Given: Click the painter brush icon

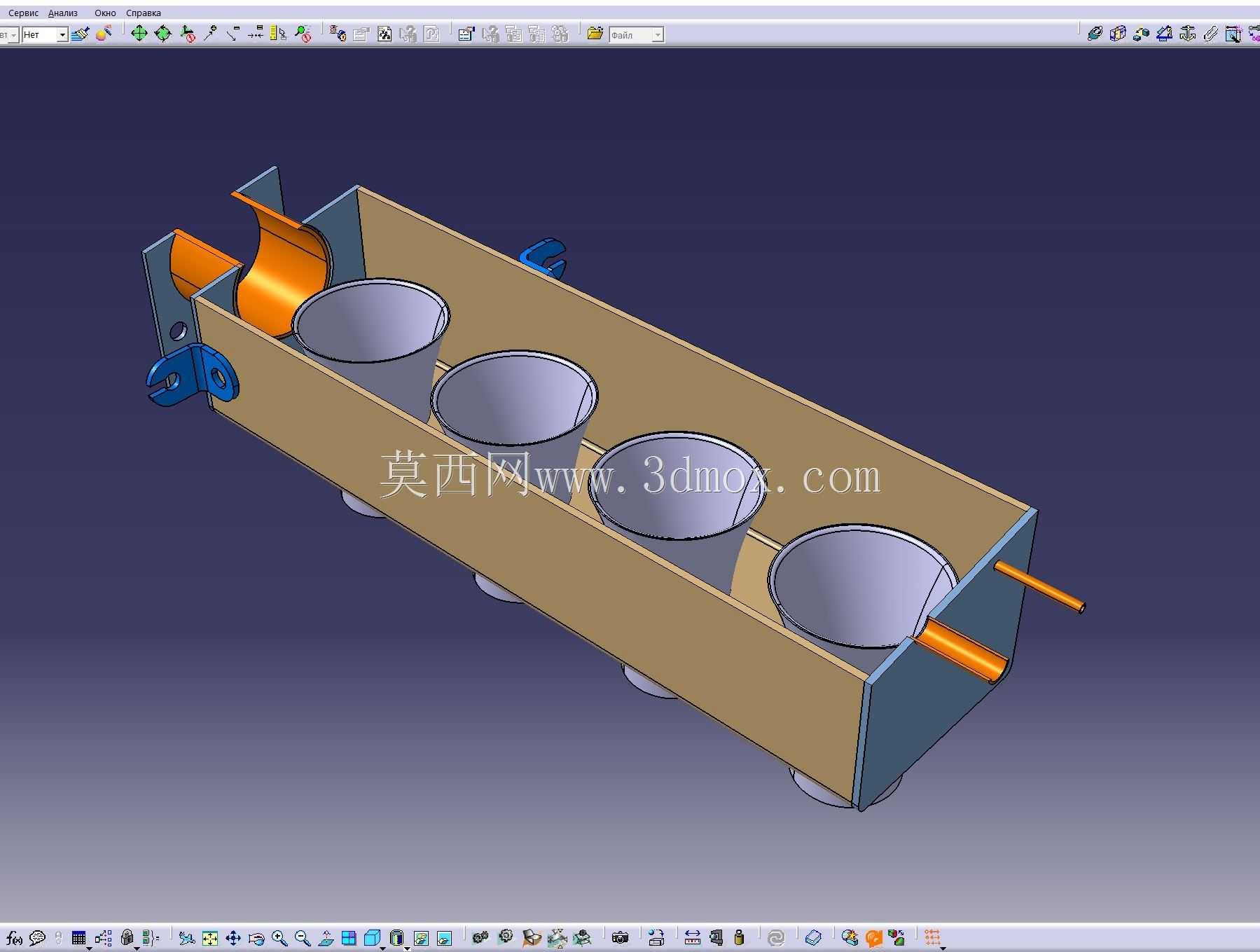Looking at the screenshot, I should tap(81, 34).
